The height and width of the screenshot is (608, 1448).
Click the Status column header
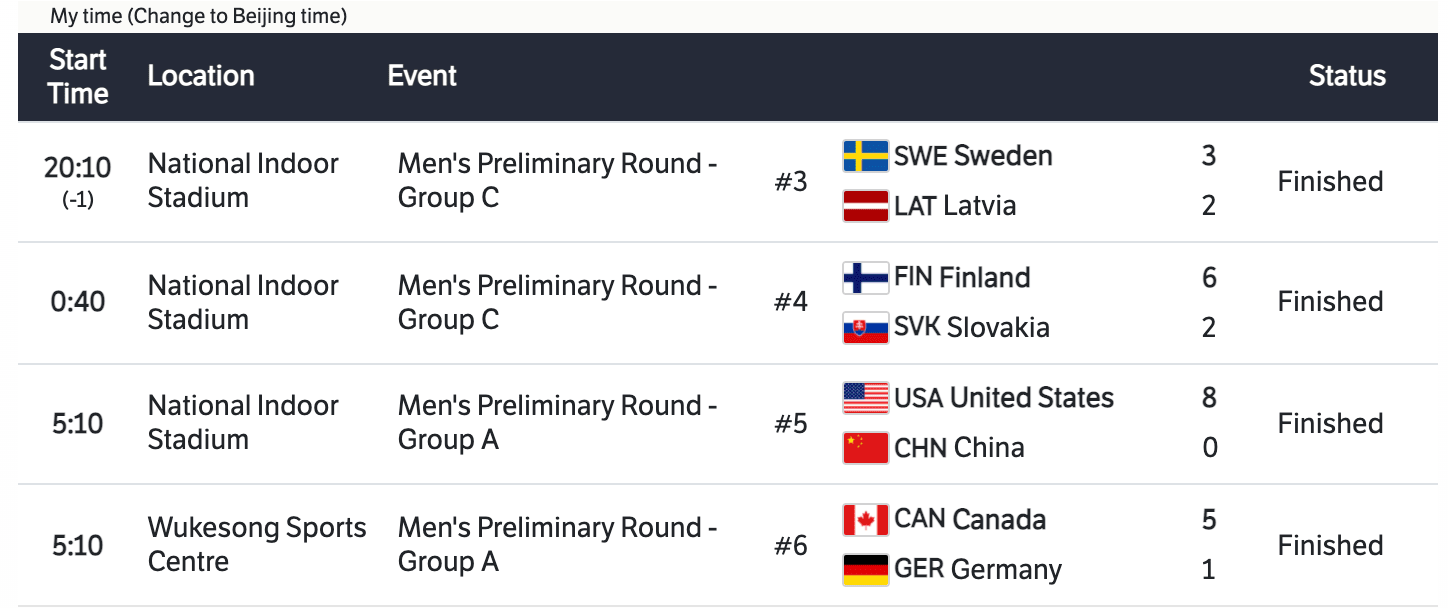[x=1347, y=76]
